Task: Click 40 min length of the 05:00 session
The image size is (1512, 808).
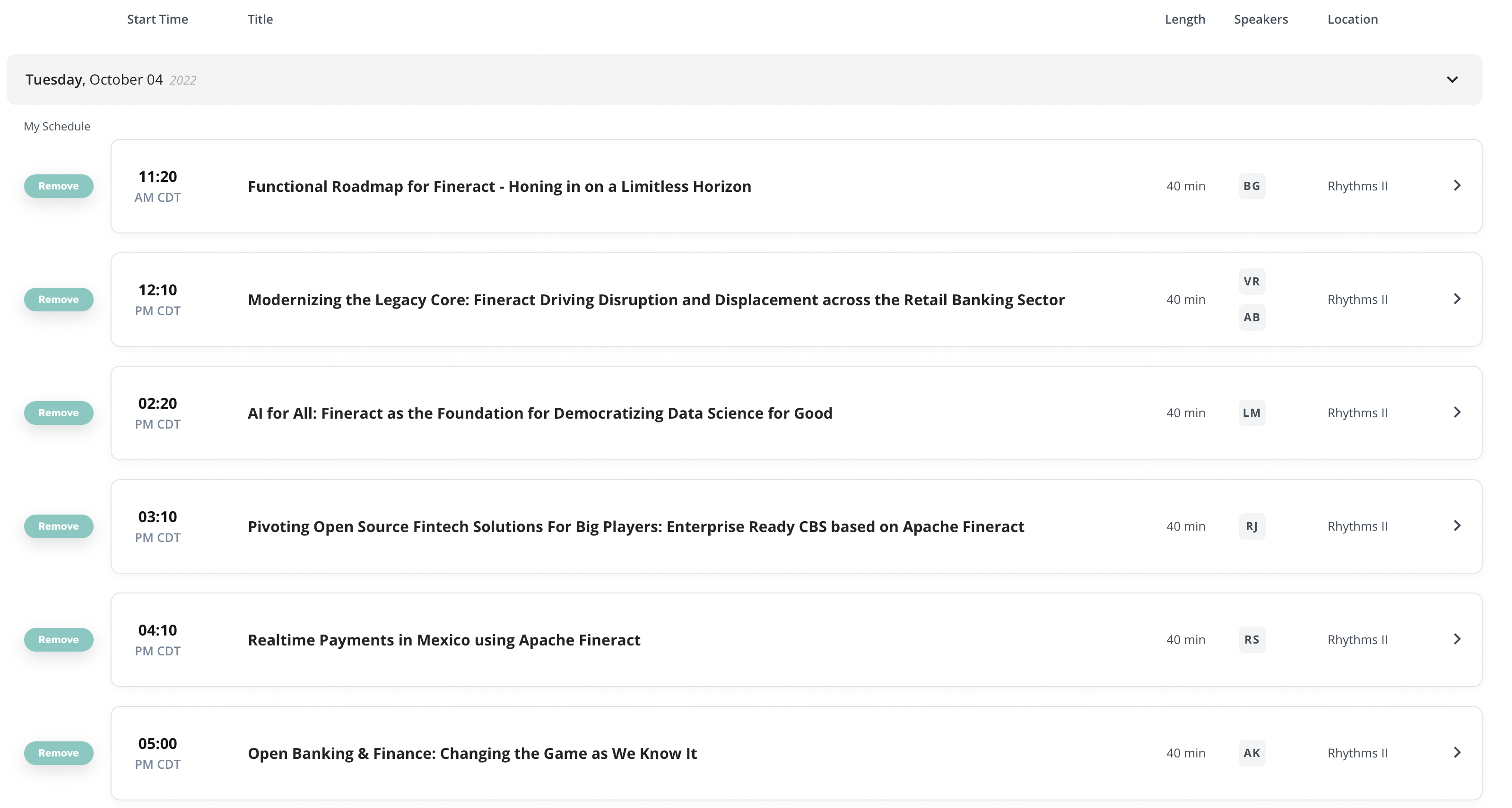Action: pyautogui.click(x=1186, y=753)
